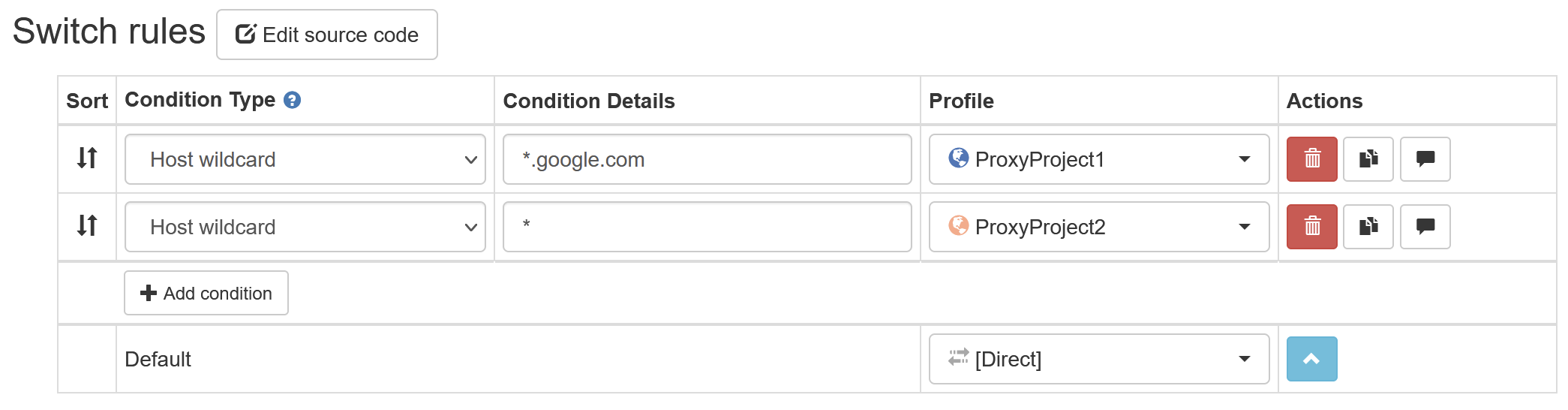Open the first rule's Host wildcard dropdown
The height and width of the screenshot is (410, 1568).
305,159
